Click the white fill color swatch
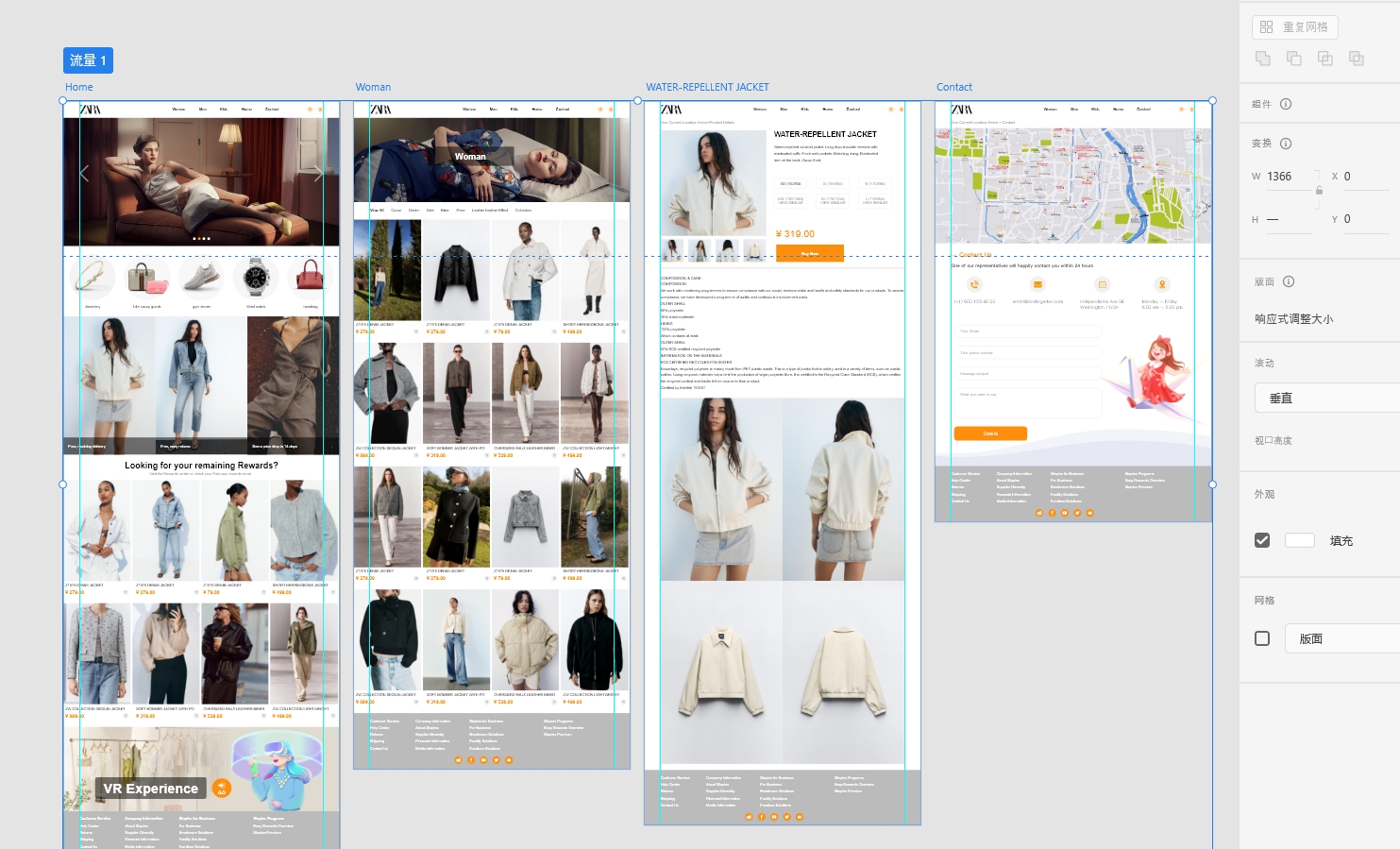Viewport: 1400px width, 849px height. coord(1299,540)
